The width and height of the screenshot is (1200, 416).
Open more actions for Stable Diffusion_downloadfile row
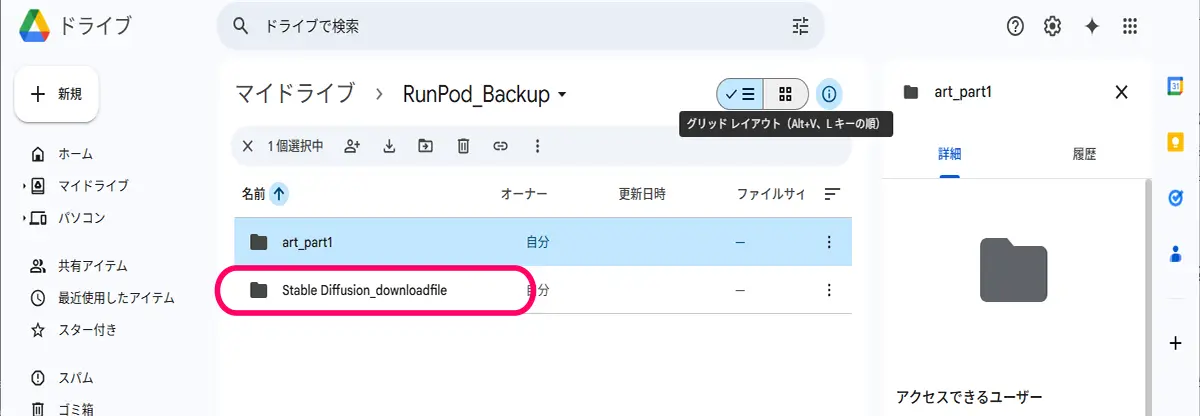828,290
